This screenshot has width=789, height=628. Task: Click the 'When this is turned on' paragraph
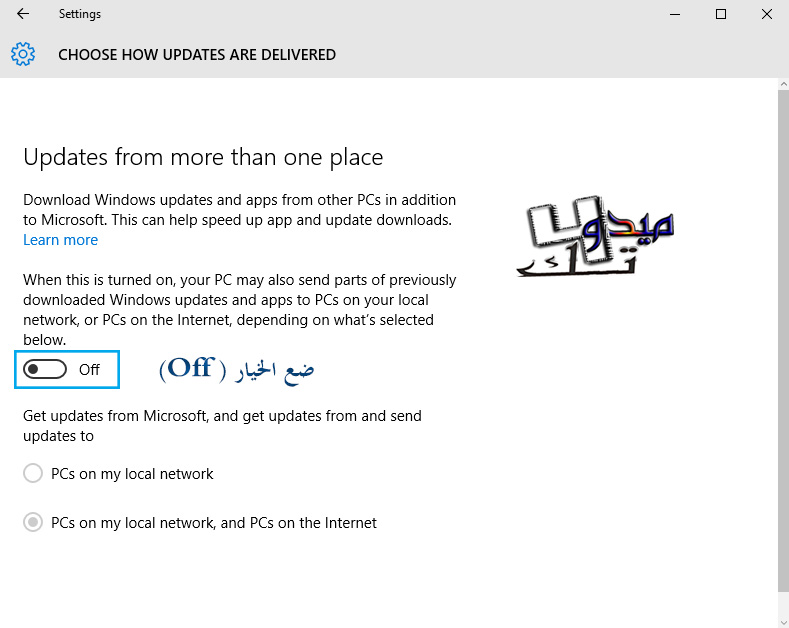point(240,309)
